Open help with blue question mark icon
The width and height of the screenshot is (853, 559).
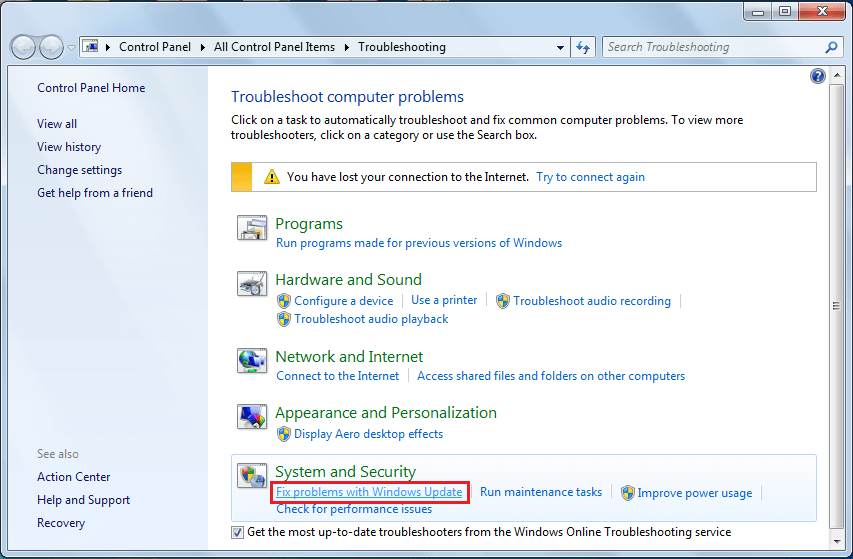[x=818, y=76]
